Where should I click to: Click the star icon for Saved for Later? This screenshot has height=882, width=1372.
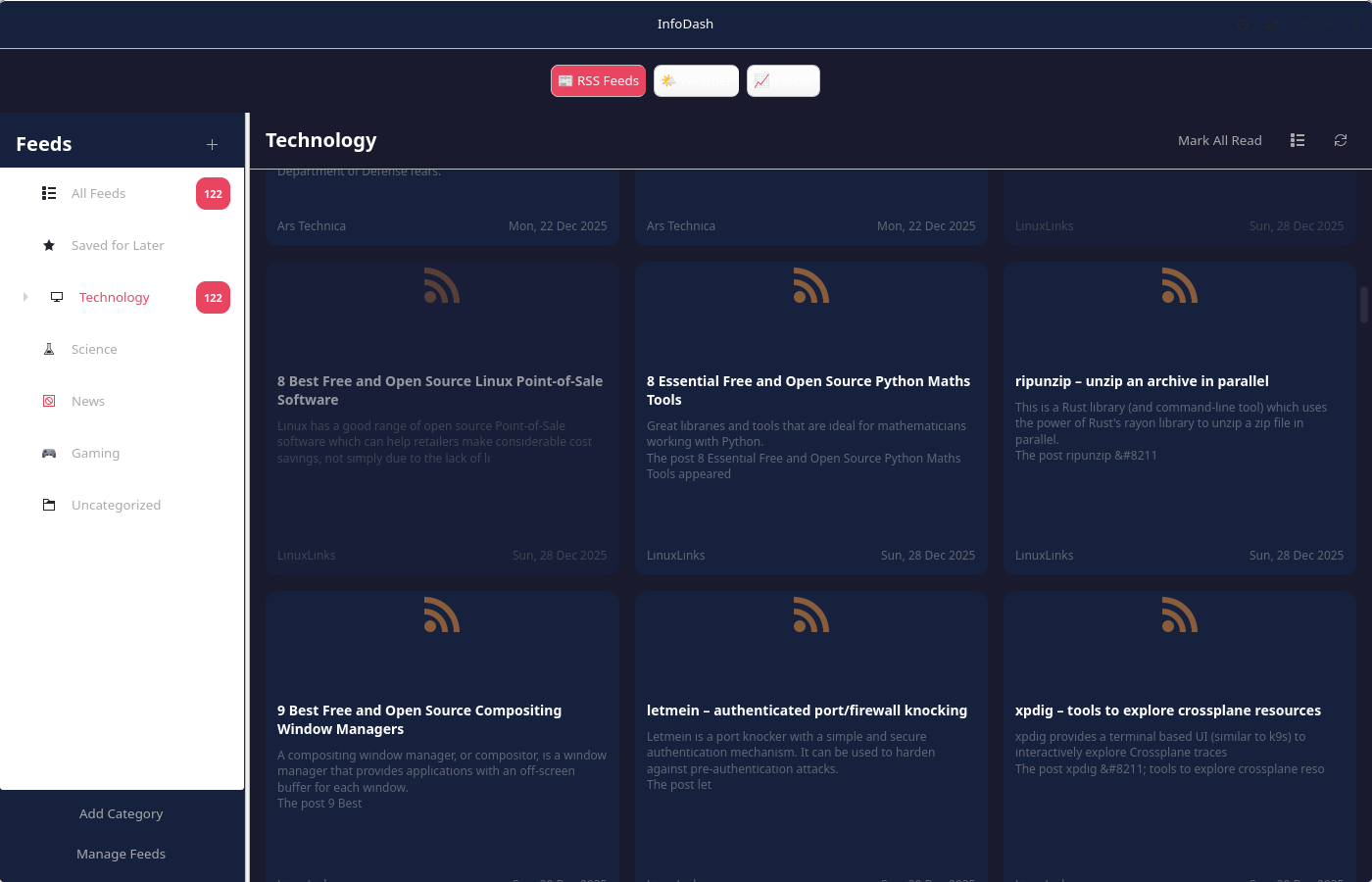pos(49,246)
